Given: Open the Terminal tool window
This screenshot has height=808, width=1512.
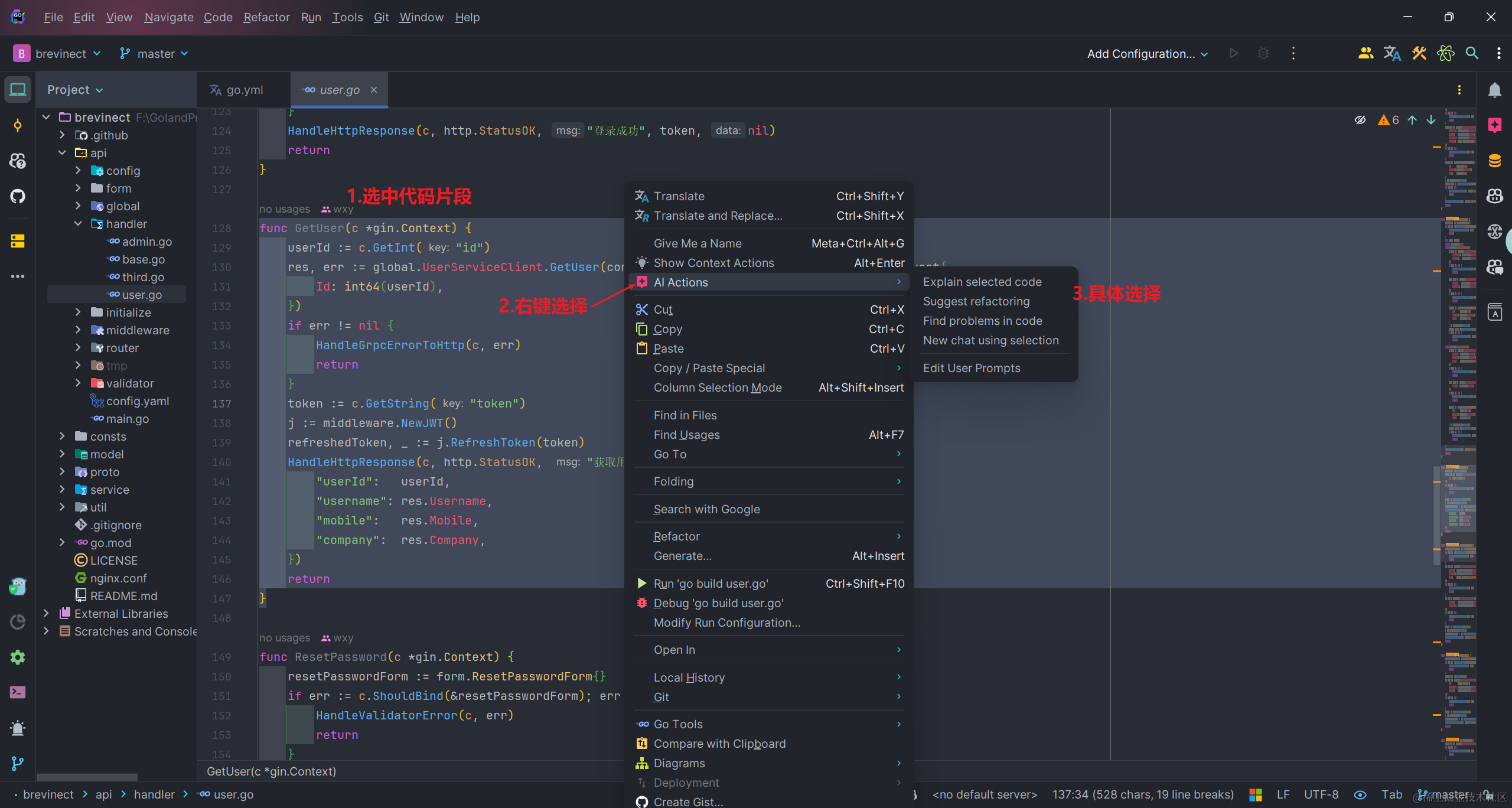Looking at the screenshot, I should 18,692.
